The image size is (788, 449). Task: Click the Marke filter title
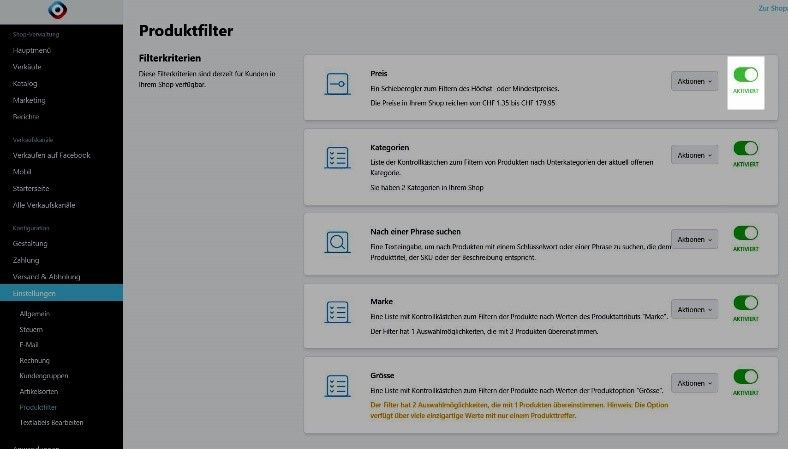click(x=381, y=302)
